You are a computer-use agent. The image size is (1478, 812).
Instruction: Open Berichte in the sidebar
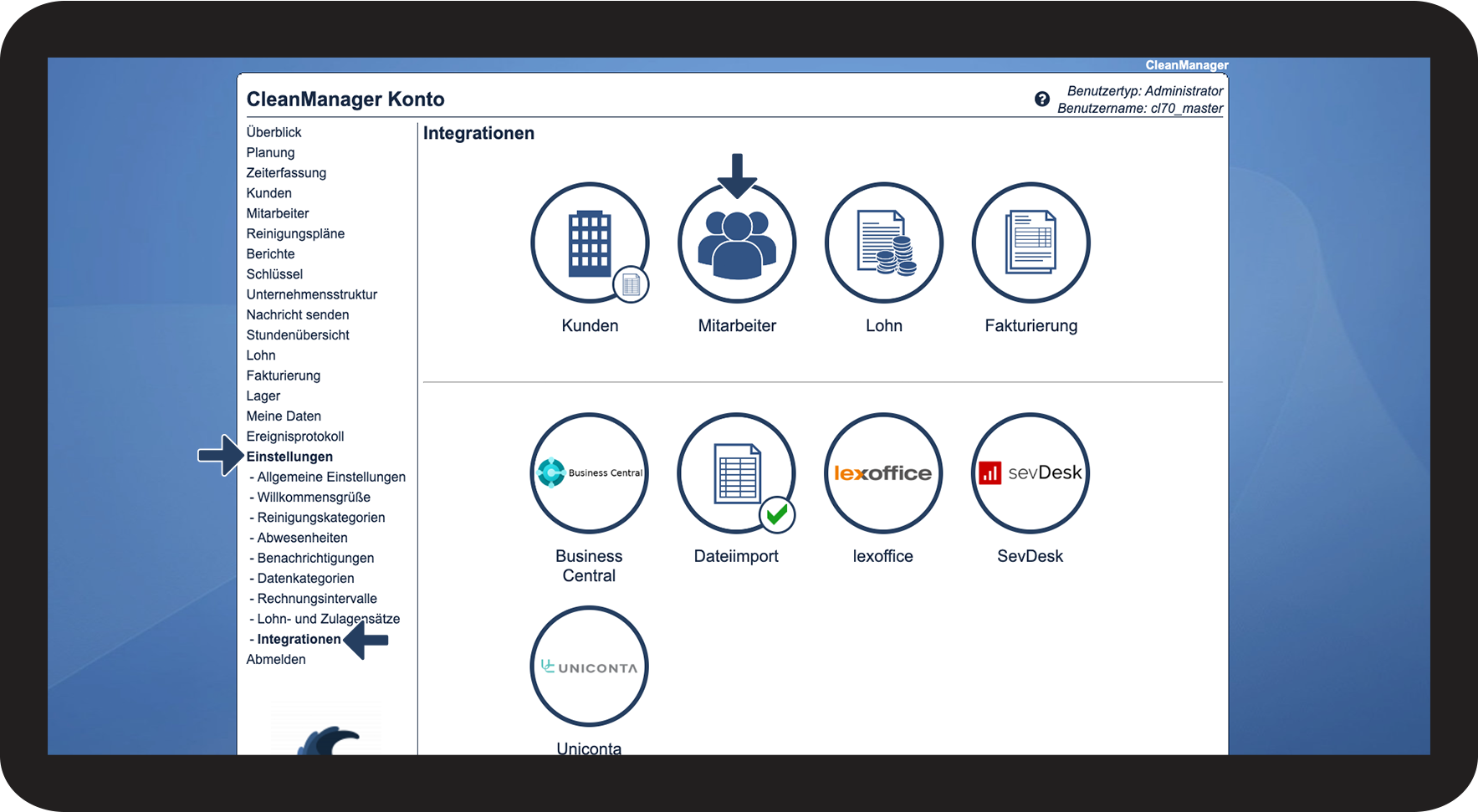pyautogui.click(x=270, y=254)
